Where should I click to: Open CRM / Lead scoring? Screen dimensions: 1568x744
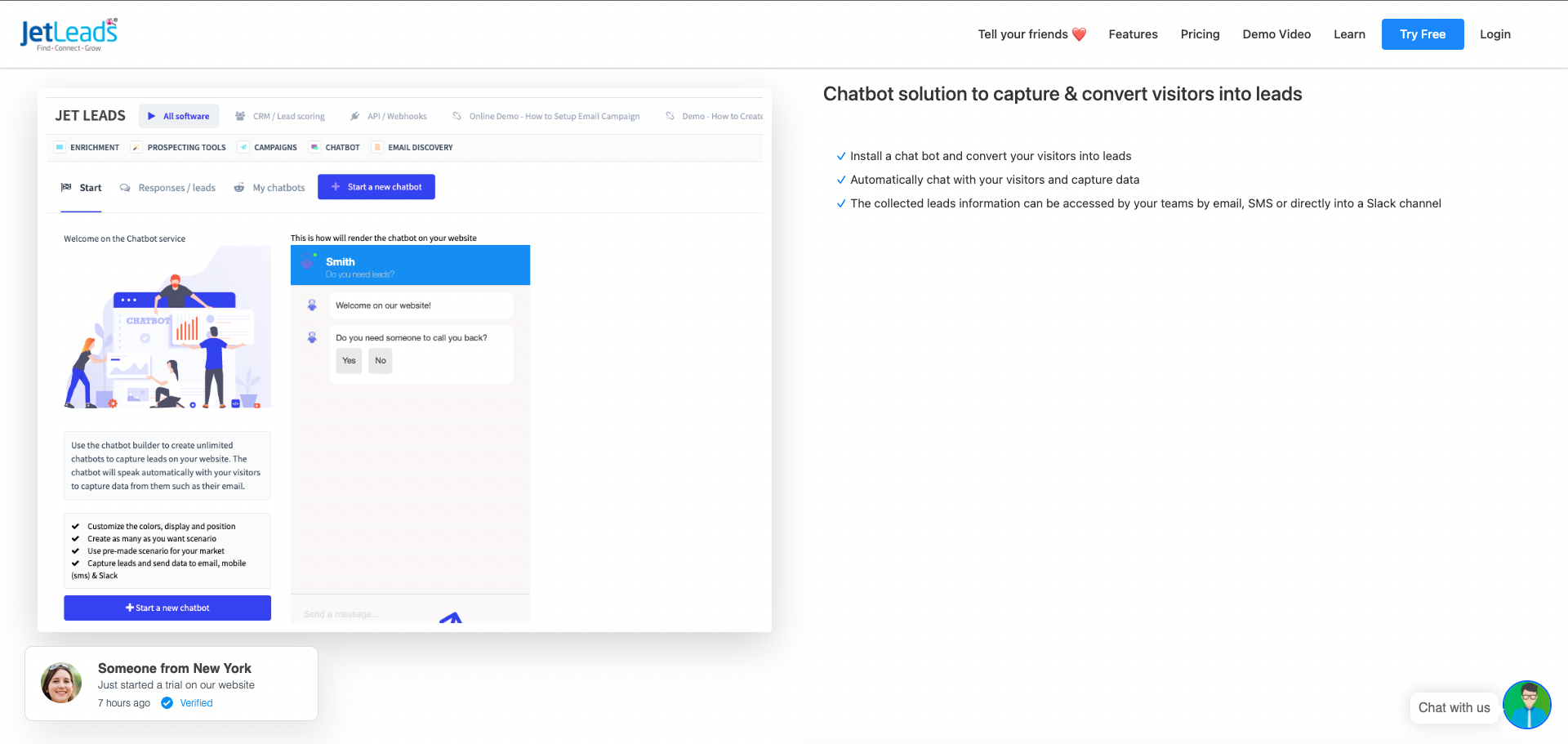(x=280, y=116)
